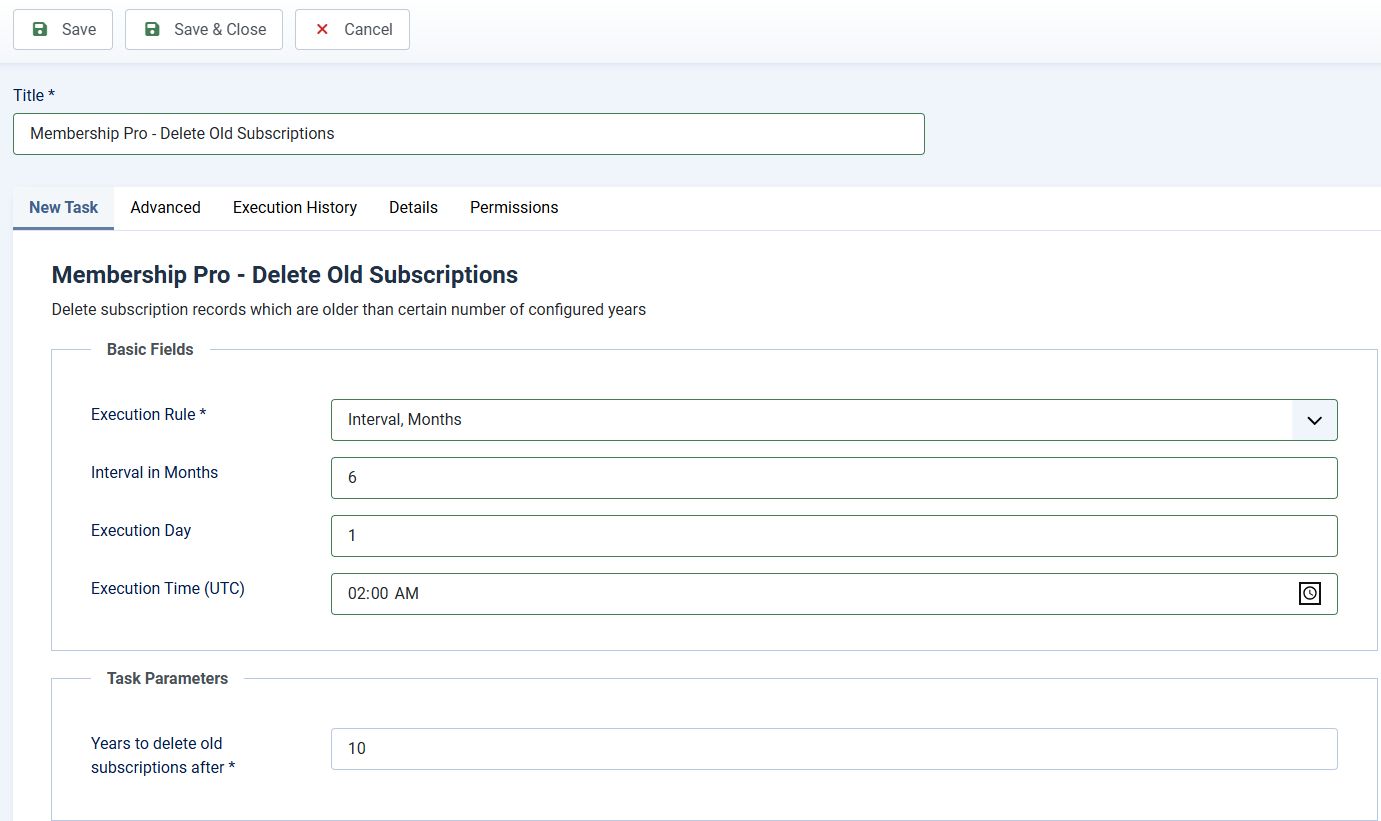
Task: Click the Execution Time (UTC) field
Action: (834, 594)
